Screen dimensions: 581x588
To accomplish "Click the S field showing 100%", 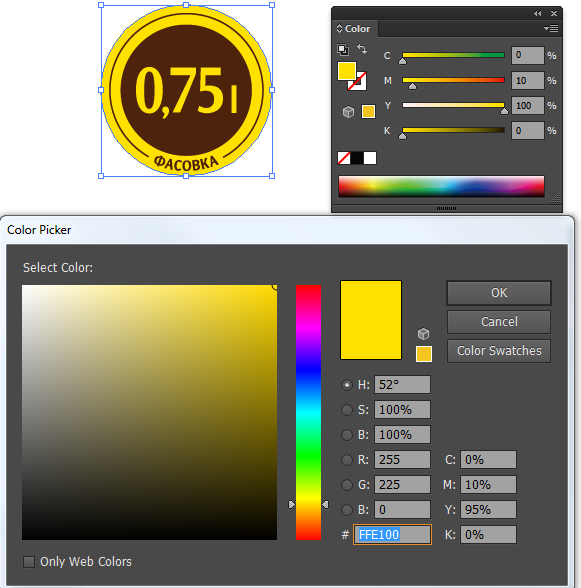I will [x=402, y=410].
